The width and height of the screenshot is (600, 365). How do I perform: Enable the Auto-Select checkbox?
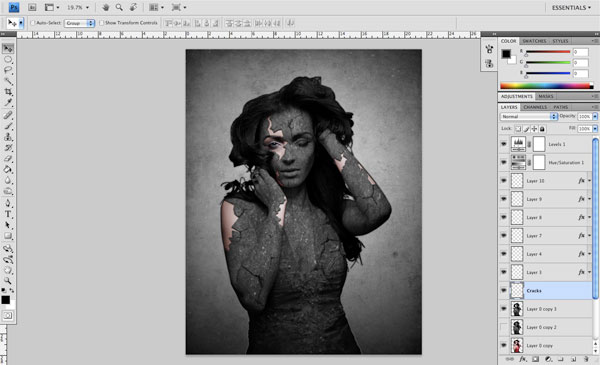click(x=33, y=23)
